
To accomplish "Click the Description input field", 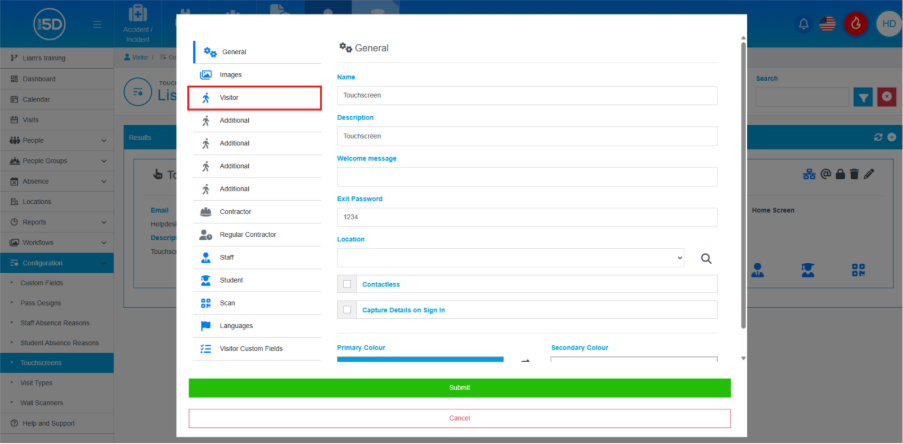I will [x=527, y=136].
